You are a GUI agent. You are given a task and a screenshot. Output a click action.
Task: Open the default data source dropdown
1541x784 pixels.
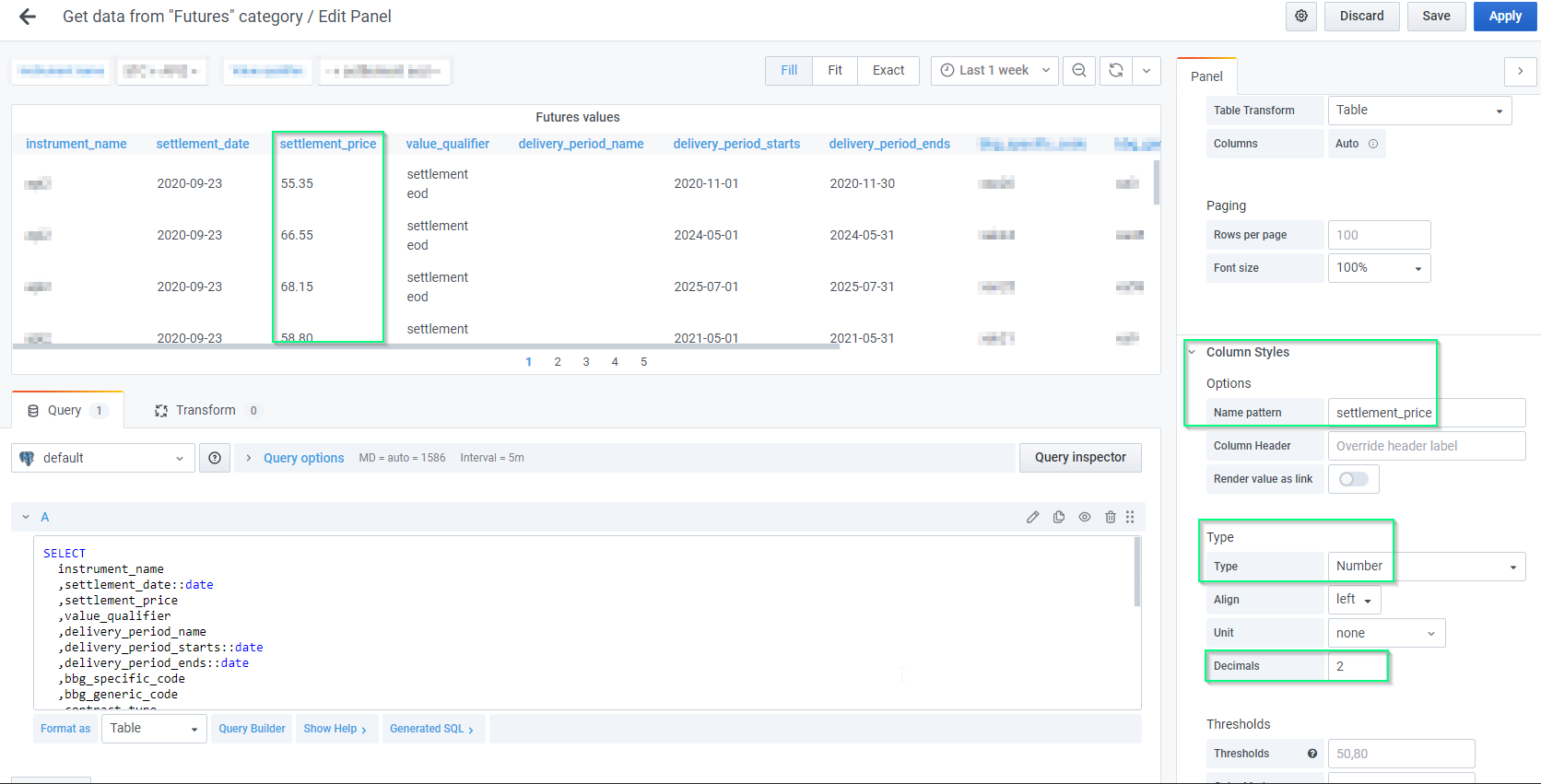click(x=103, y=458)
